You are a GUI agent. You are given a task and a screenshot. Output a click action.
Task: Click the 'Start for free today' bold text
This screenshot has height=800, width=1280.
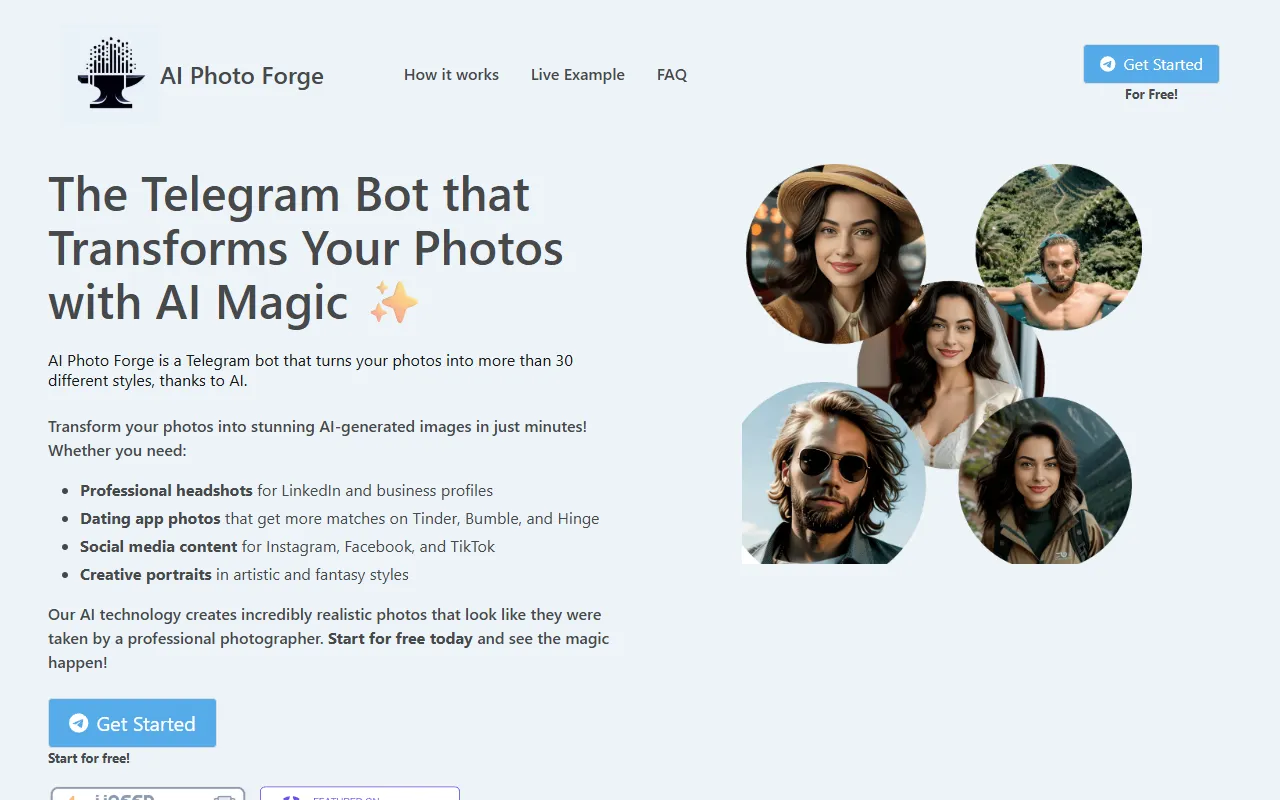click(x=400, y=638)
